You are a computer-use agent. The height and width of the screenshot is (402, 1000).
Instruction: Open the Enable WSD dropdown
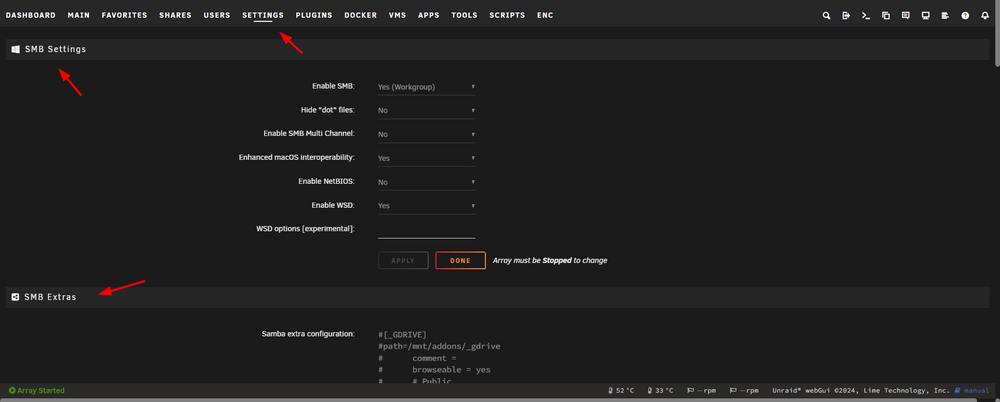click(x=427, y=206)
